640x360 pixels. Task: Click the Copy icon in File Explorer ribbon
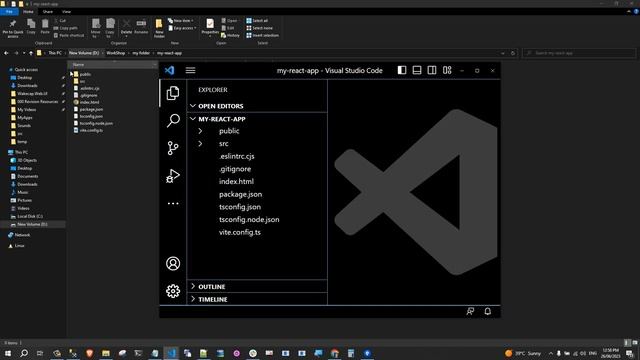[31, 27]
